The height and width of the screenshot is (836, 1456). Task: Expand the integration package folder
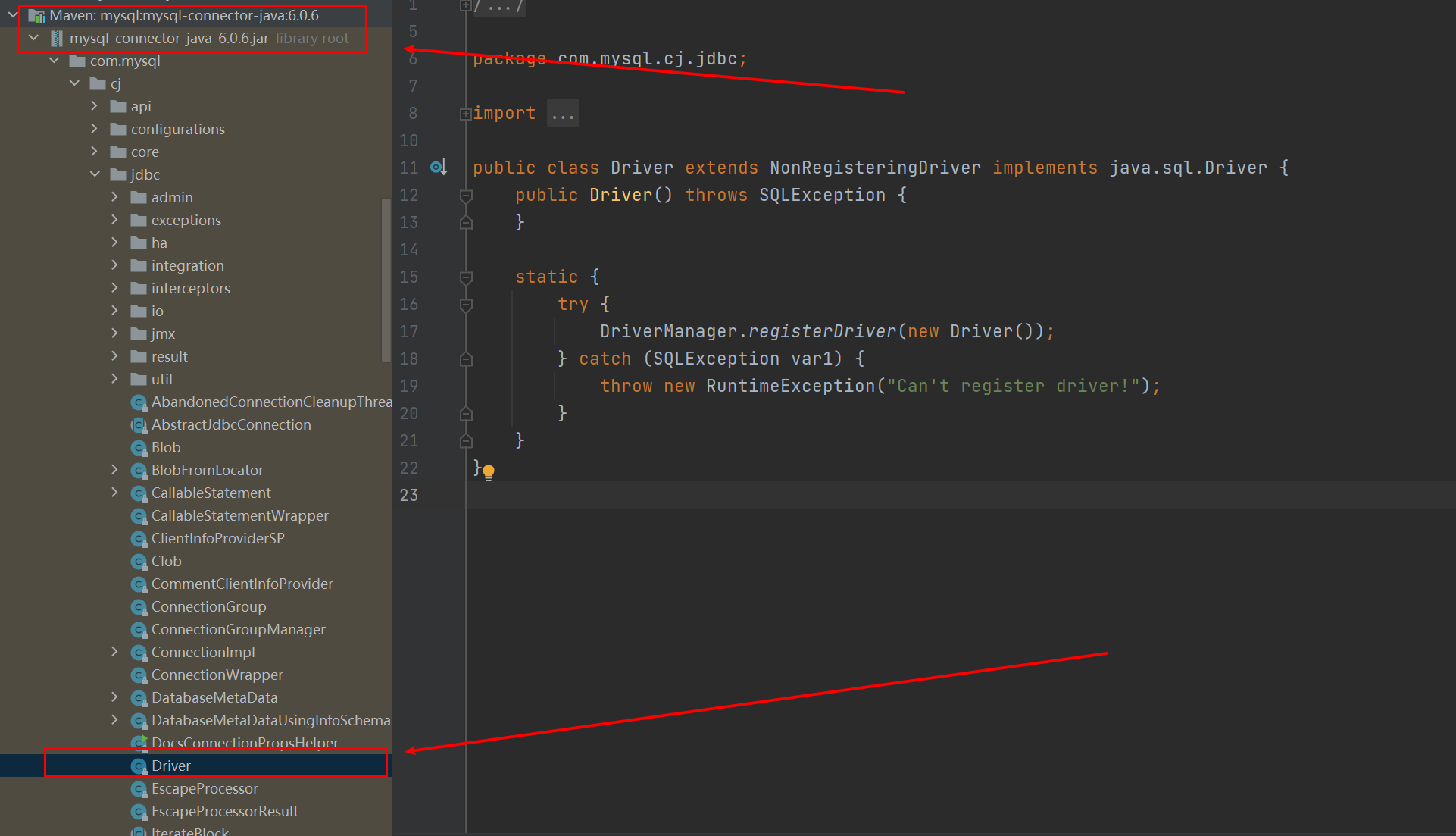tap(115, 265)
